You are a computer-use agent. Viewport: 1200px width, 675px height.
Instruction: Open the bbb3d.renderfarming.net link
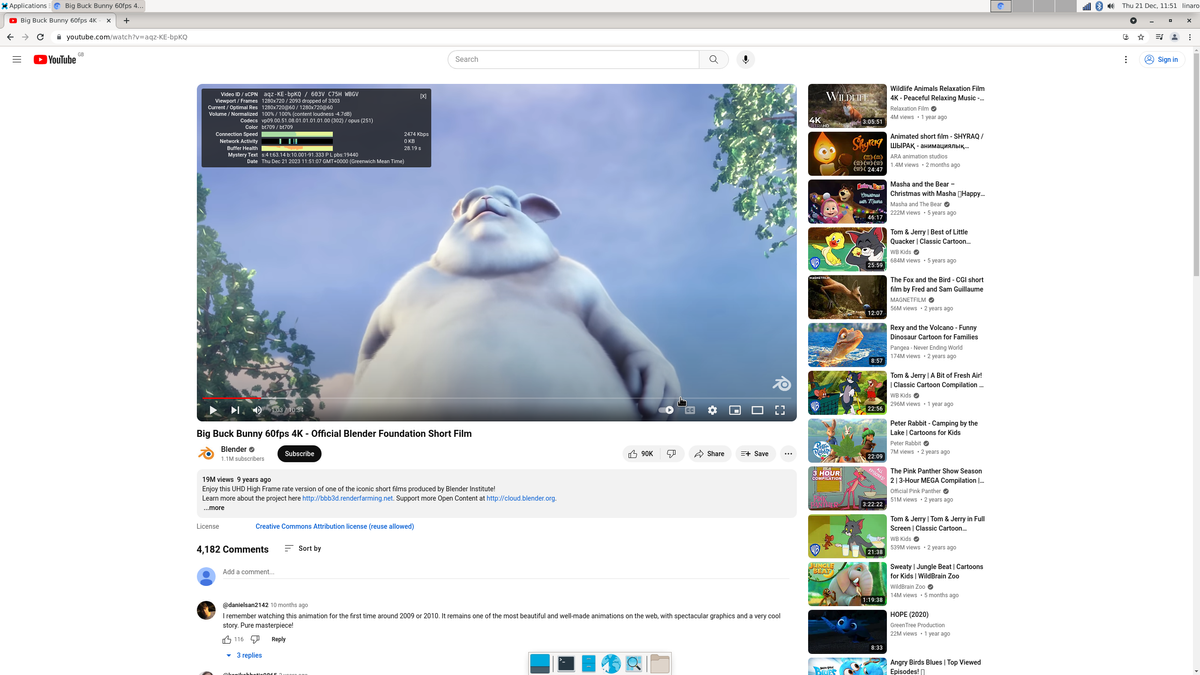coord(348,498)
